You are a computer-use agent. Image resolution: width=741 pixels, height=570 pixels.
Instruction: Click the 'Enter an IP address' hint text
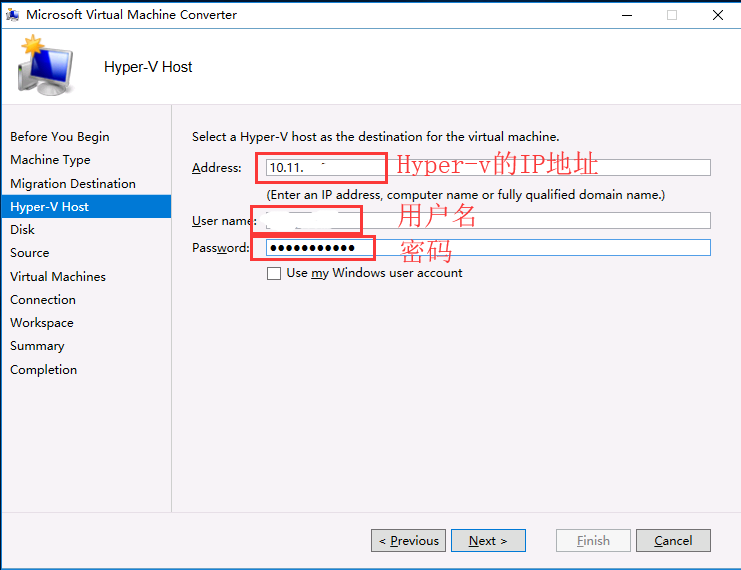(465, 195)
